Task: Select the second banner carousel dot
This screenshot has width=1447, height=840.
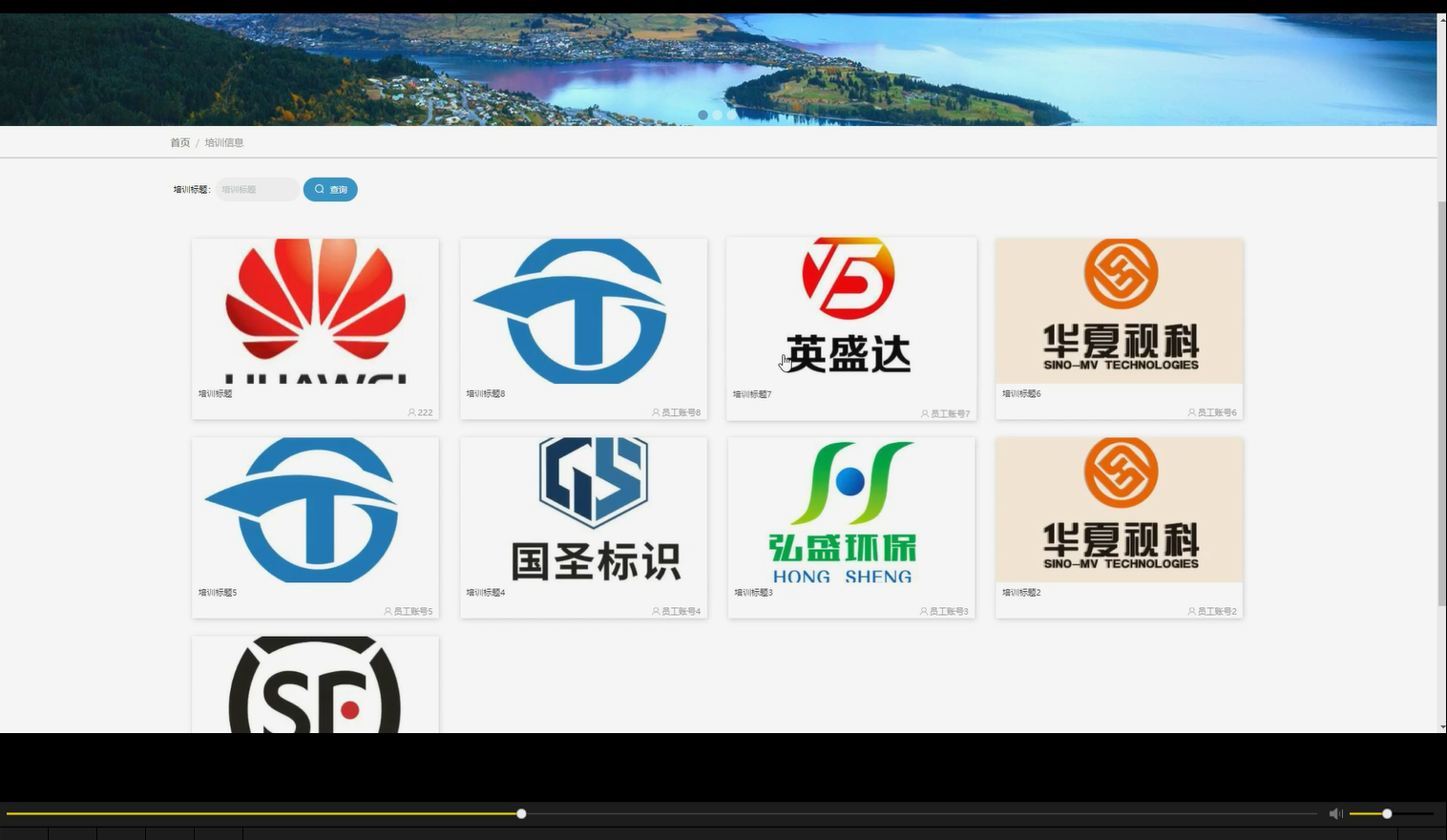Action: [x=718, y=115]
